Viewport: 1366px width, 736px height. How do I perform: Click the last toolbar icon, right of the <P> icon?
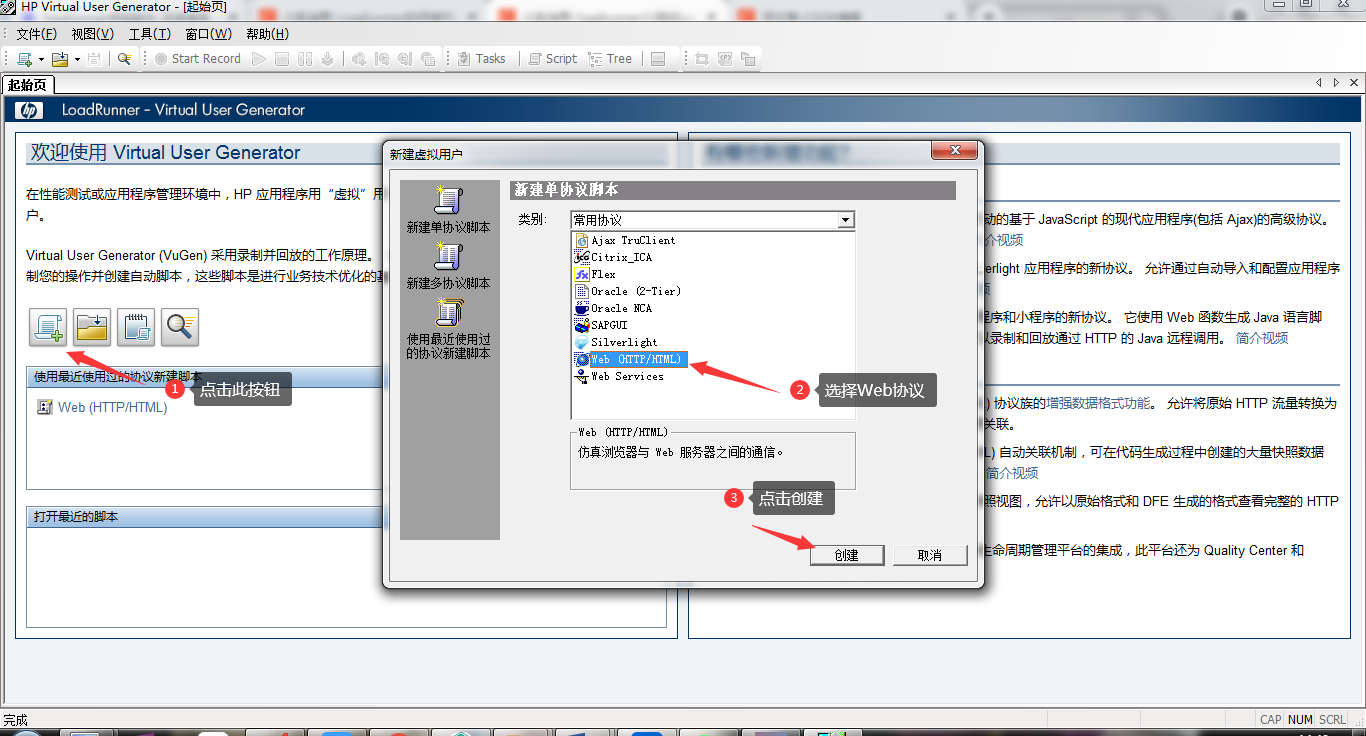point(747,59)
